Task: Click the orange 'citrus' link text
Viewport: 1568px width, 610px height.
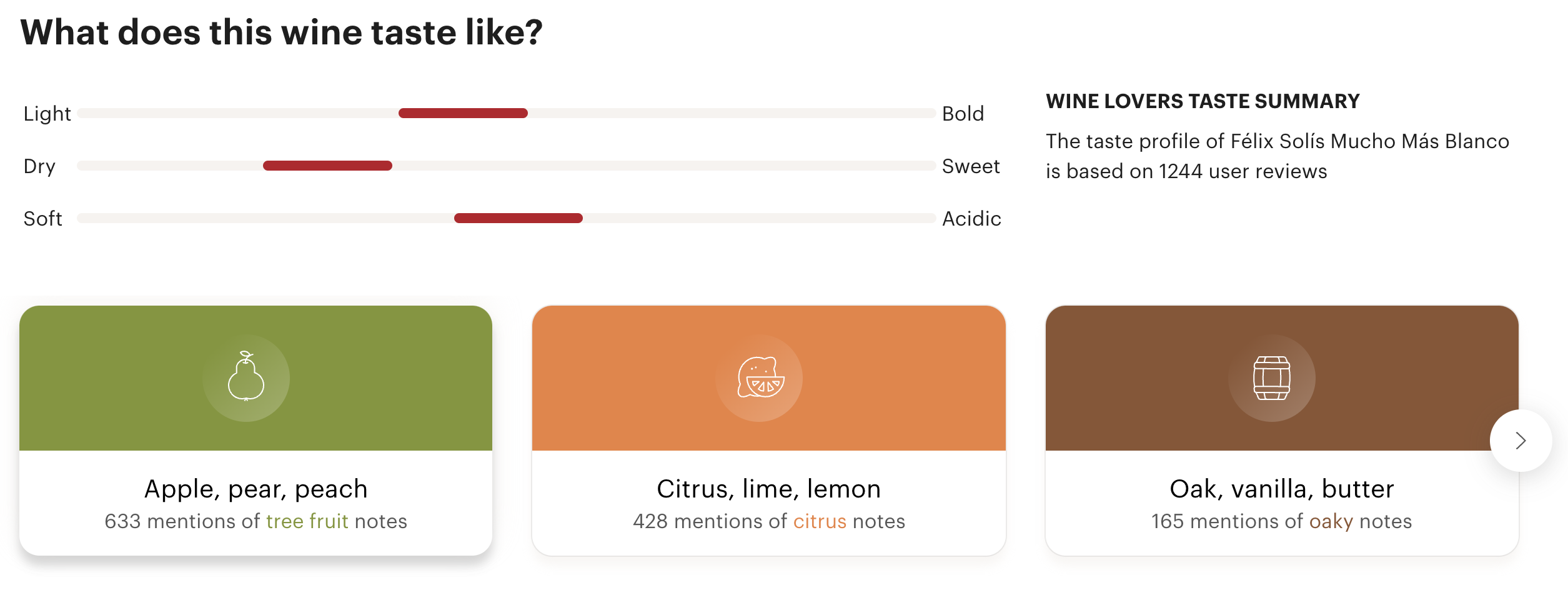Action: click(820, 521)
